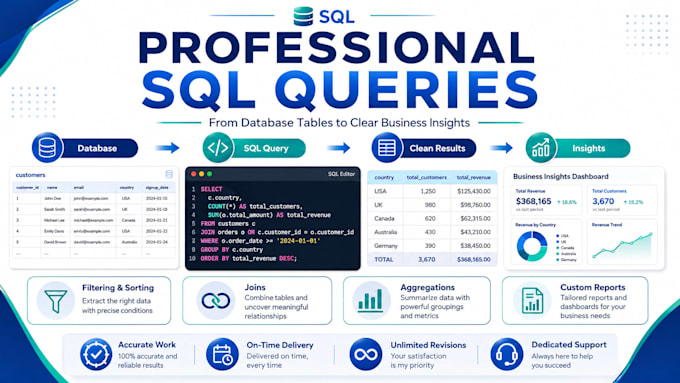The height and width of the screenshot is (383, 680).
Task: Click the USA legend entry in donut chart
Action: click(562, 236)
